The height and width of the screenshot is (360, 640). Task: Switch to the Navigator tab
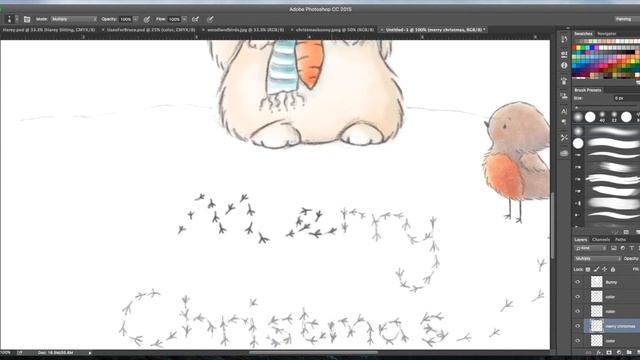pyautogui.click(x=607, y=34)
